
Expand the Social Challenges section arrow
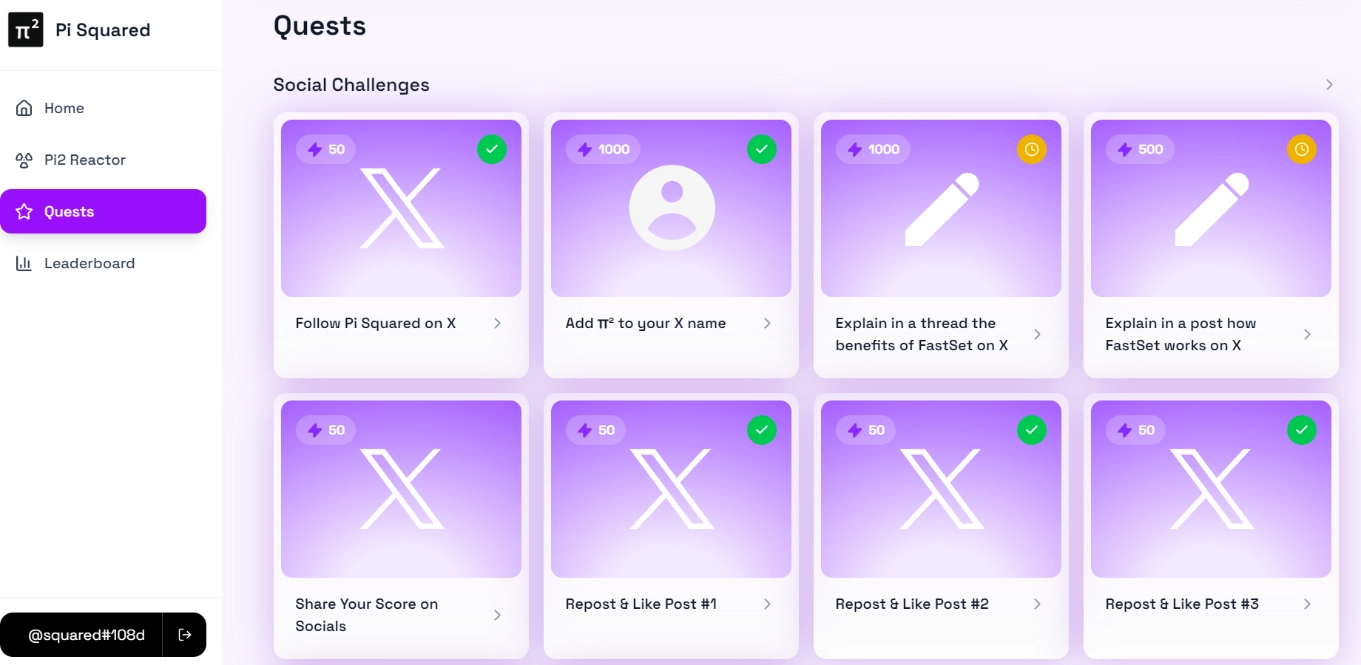click(1329, 85)
